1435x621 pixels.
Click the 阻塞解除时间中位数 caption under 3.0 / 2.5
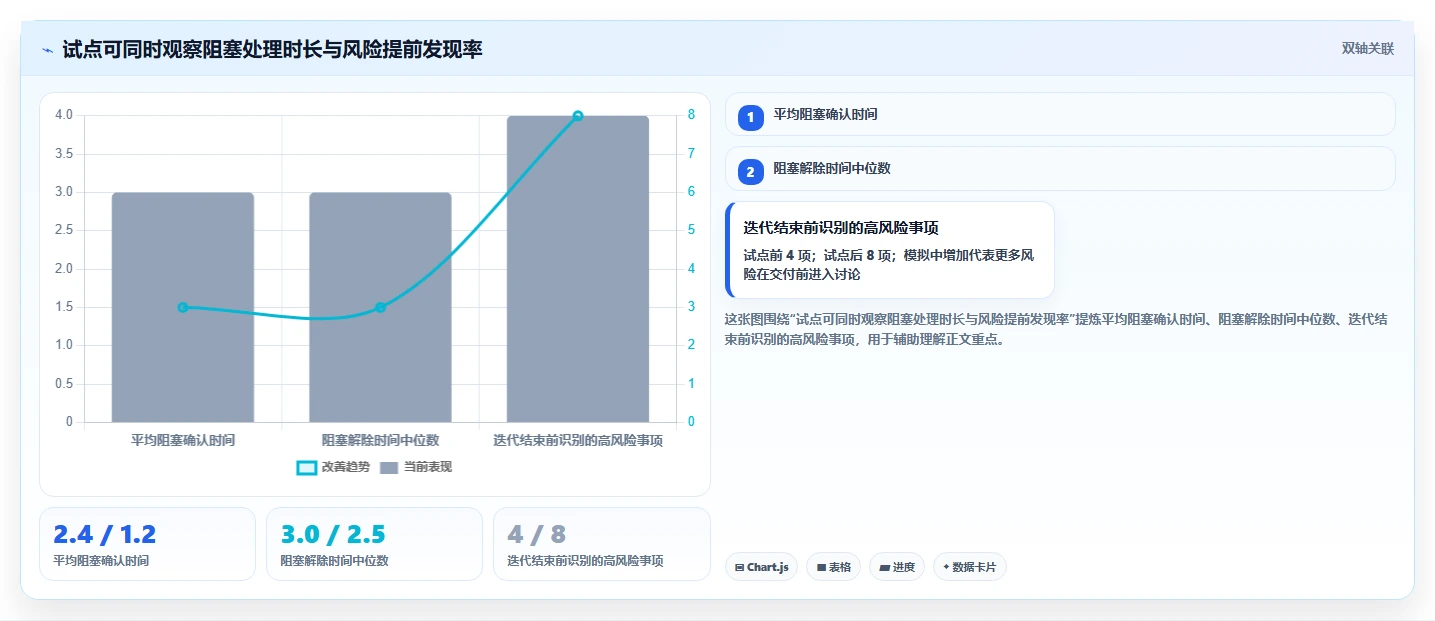(334, 561)
